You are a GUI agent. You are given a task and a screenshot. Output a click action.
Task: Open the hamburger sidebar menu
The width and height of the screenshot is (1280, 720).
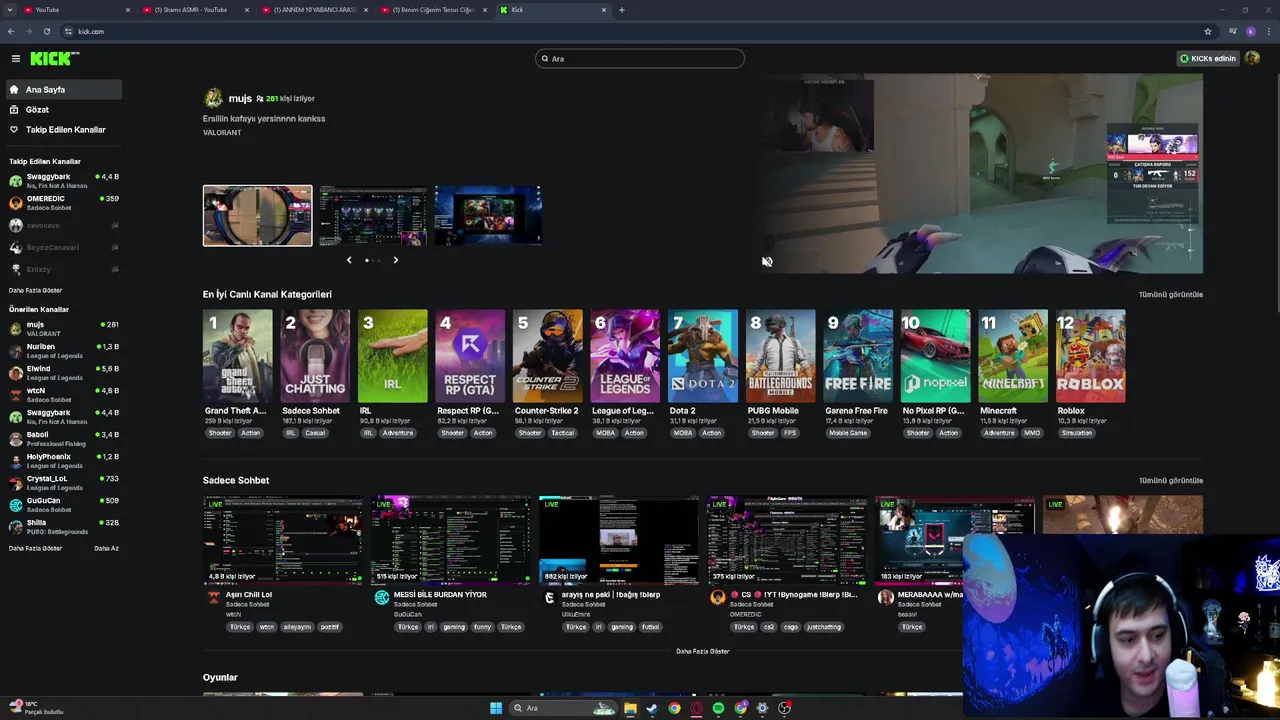pyautogui.click(x=15, y=59)
